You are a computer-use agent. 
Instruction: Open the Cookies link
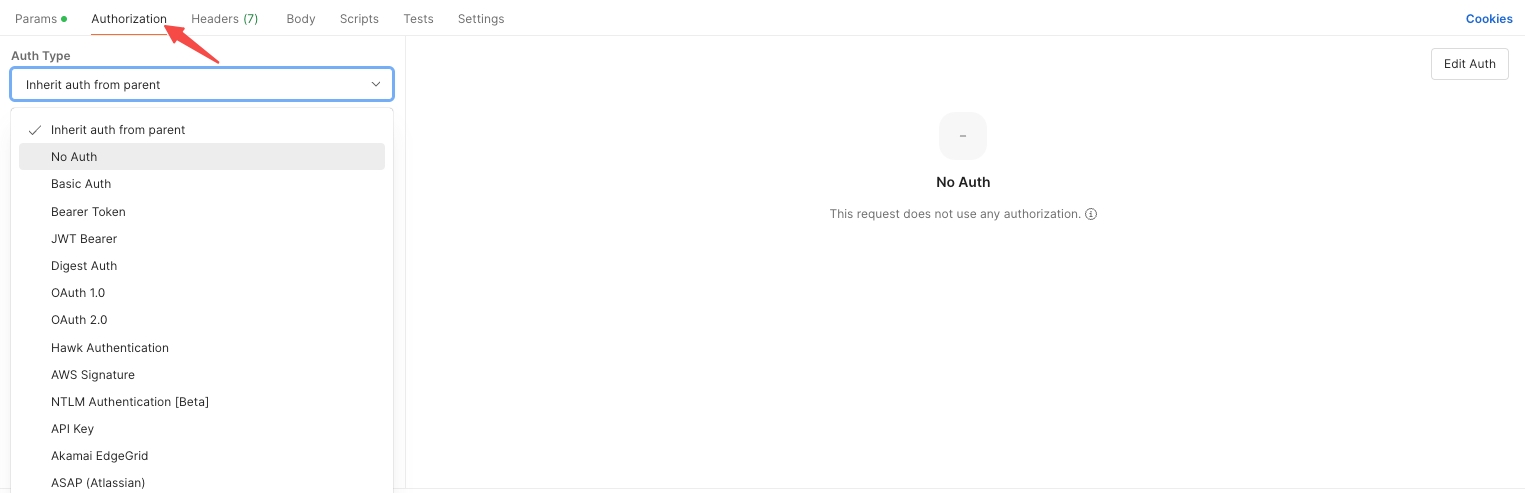(x=1489, y=19)
